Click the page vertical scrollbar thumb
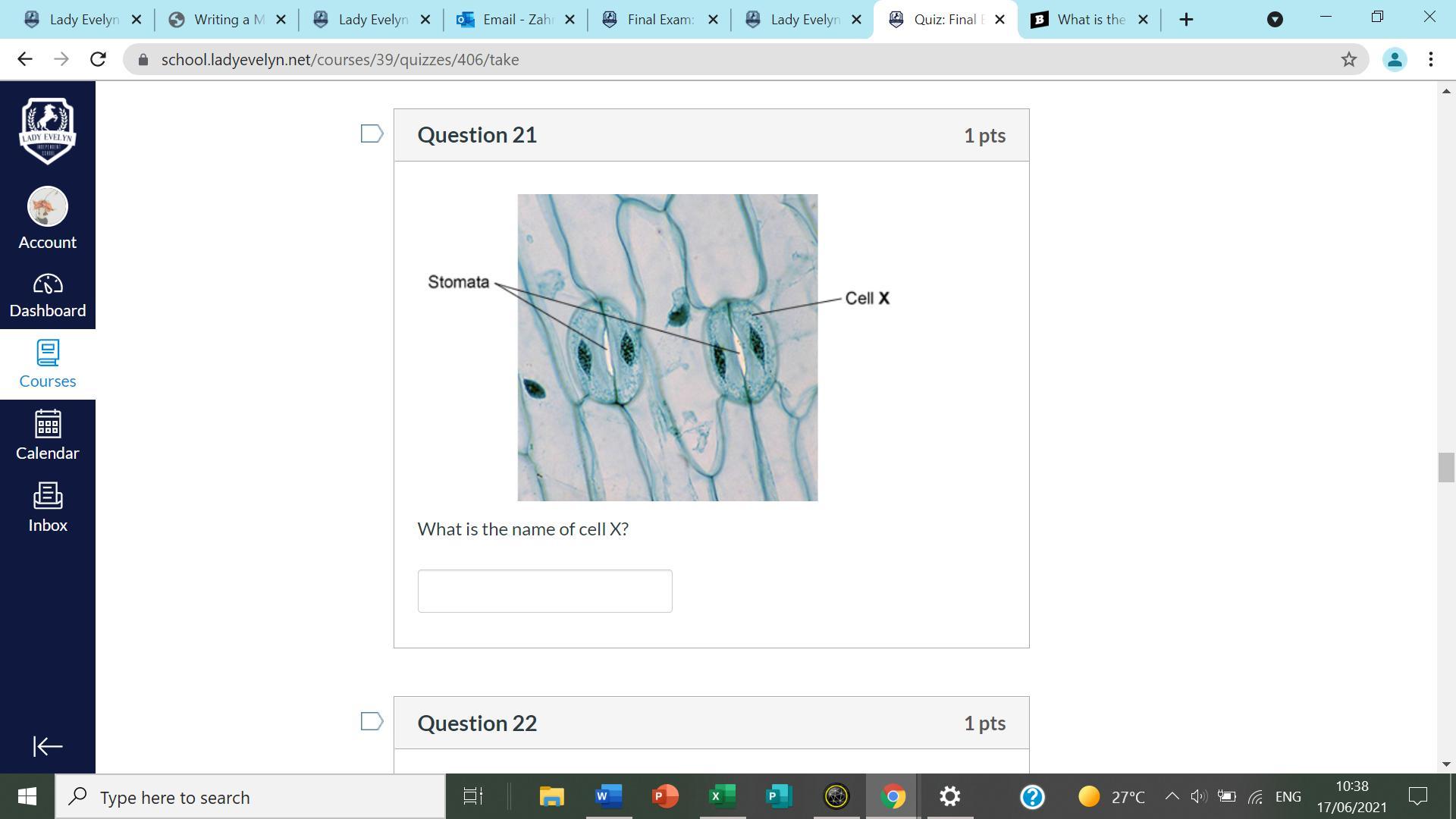 click(1445, 467)
